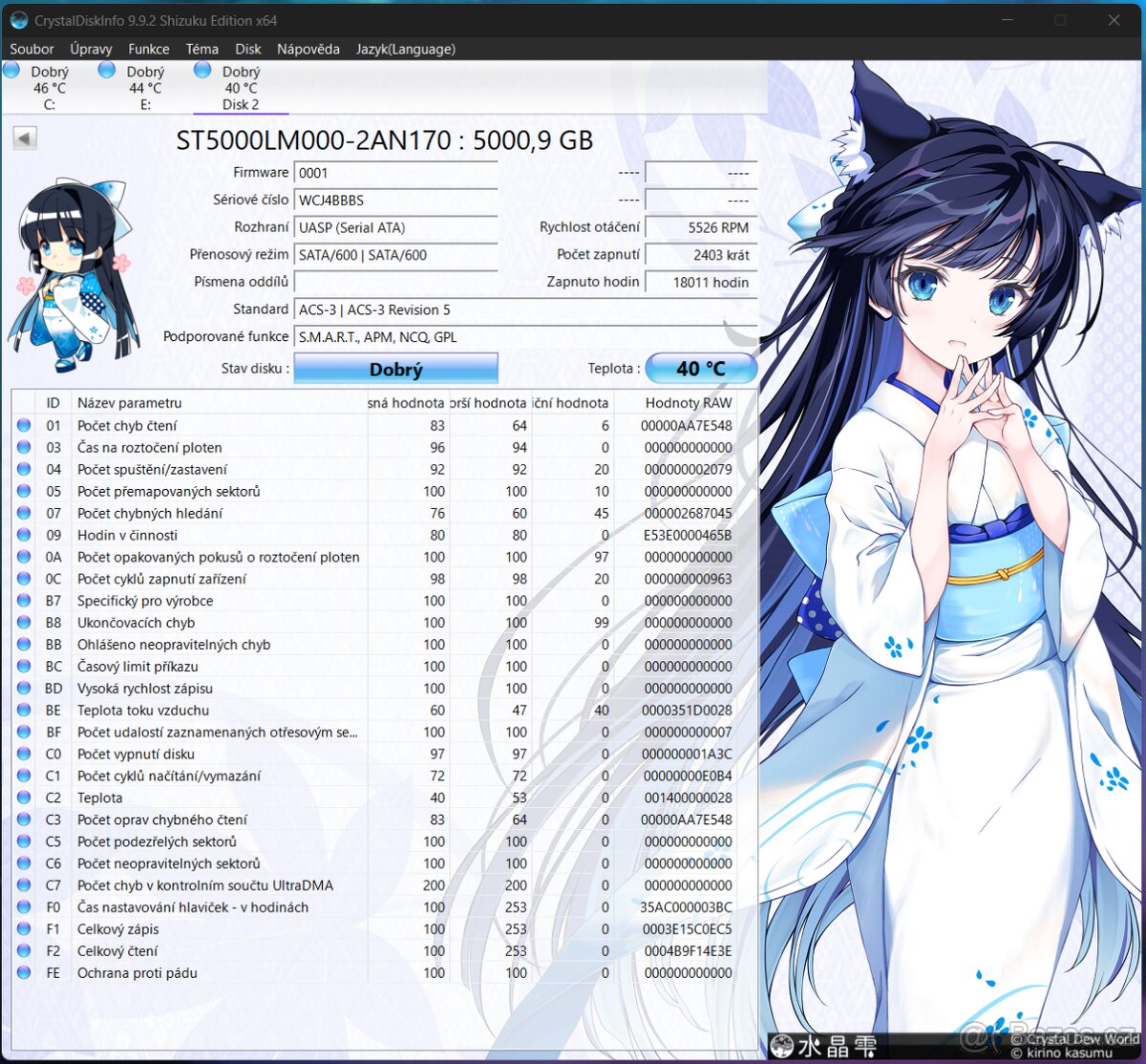Screen dimensions: 1146x1064
Task: Click status orb of row 04 Počet spuštění/zastavení
Action: coord(24,469)
